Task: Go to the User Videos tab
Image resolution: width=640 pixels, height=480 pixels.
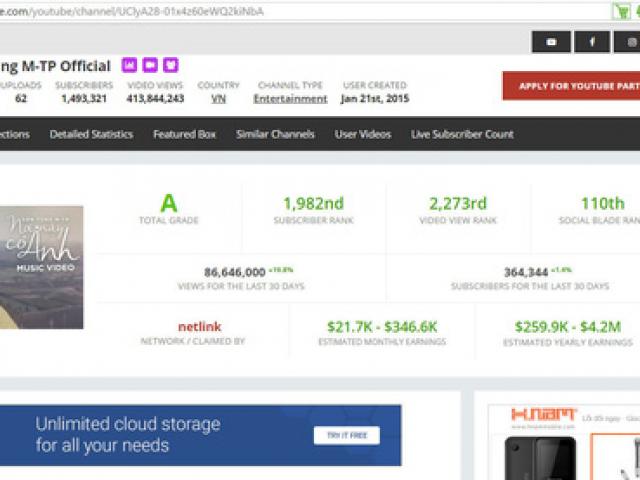Action: pyautogui.click(x=363, y=134)
